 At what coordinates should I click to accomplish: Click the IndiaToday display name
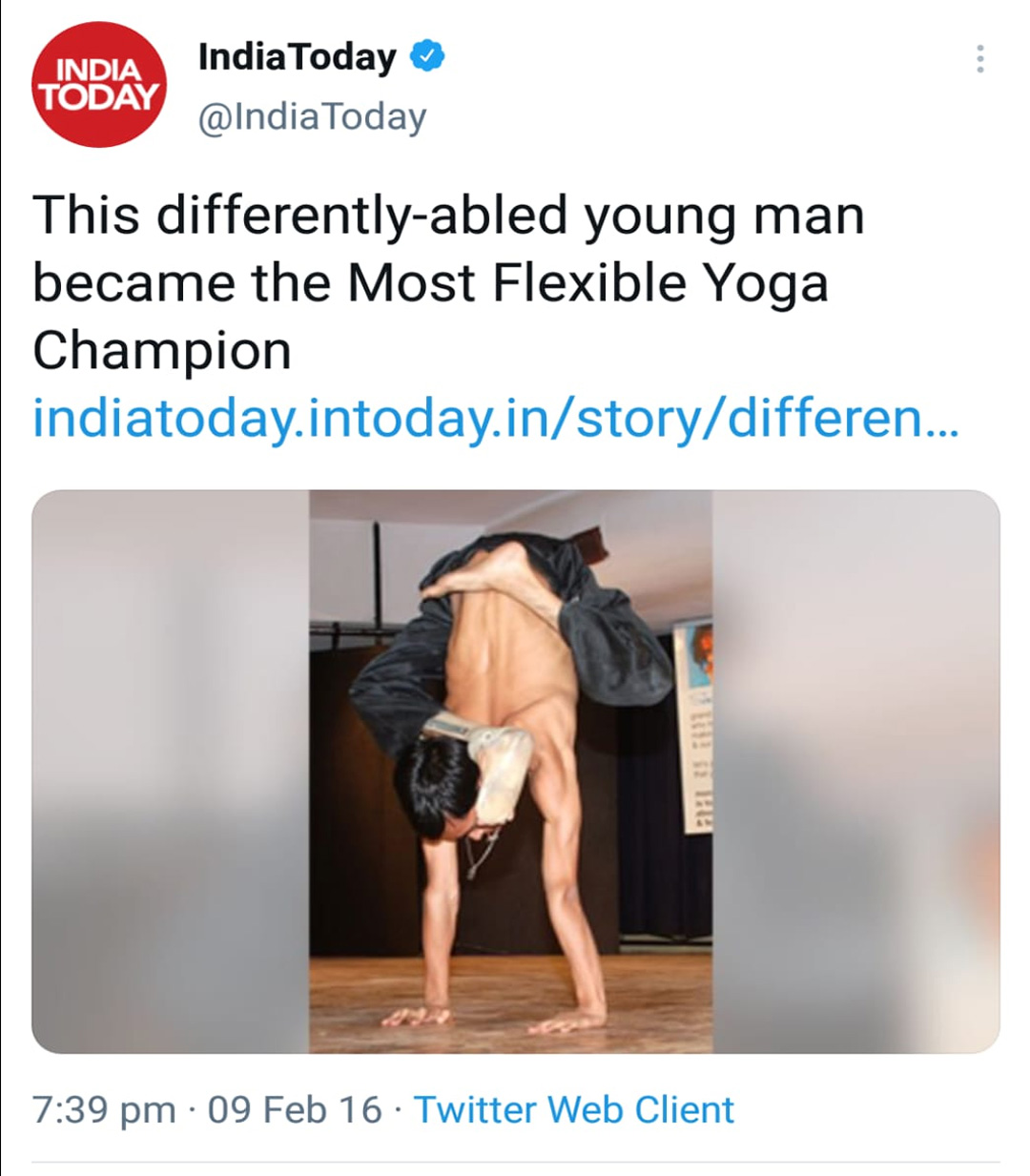[x=297, y=58]
